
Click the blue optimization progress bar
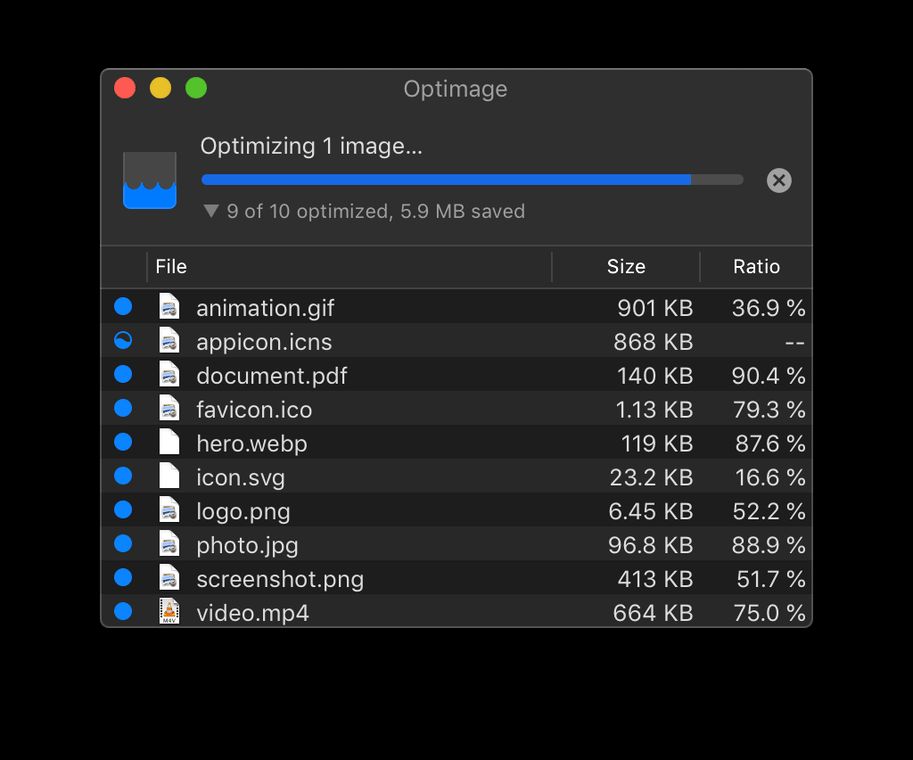pos(446,180)
